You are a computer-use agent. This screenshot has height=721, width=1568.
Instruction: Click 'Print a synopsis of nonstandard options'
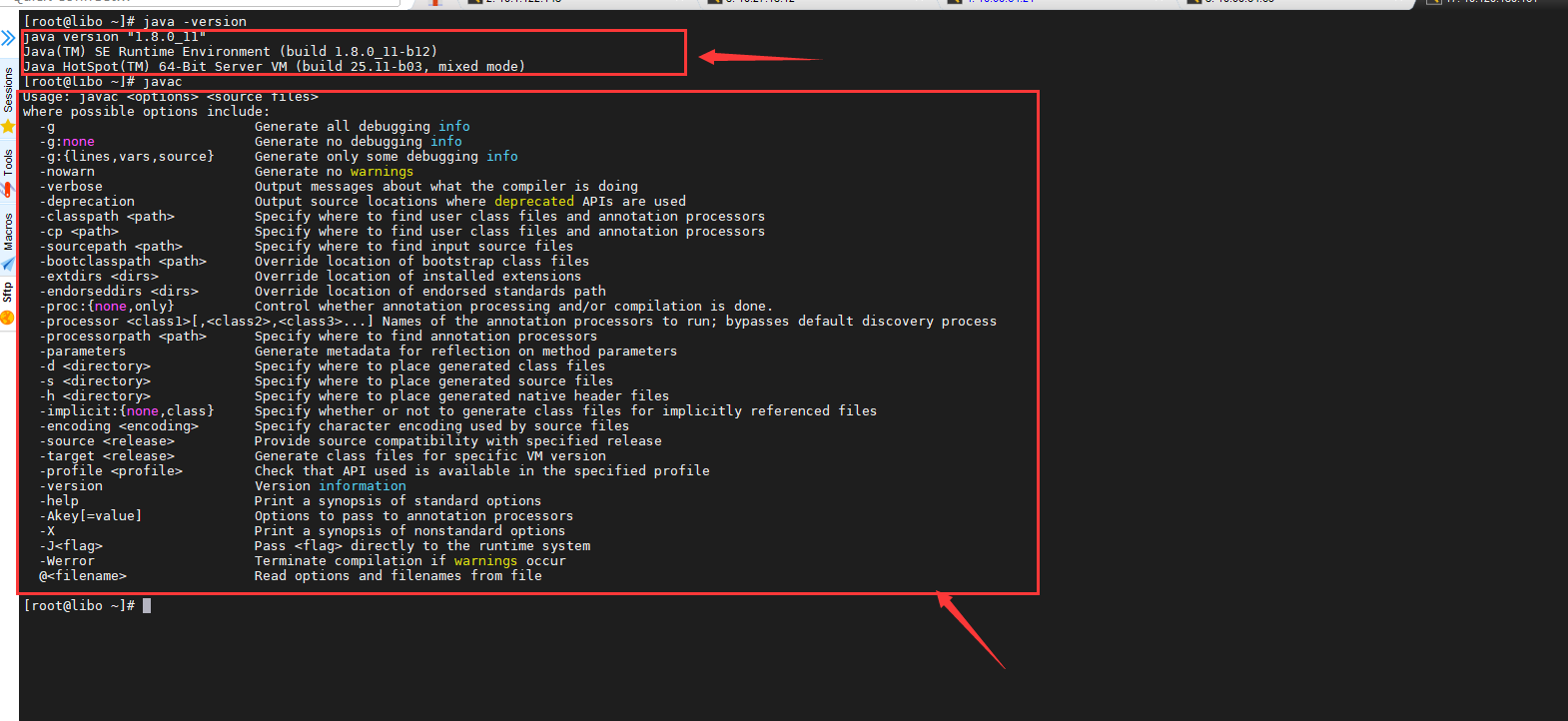click(x=410, y=531)
